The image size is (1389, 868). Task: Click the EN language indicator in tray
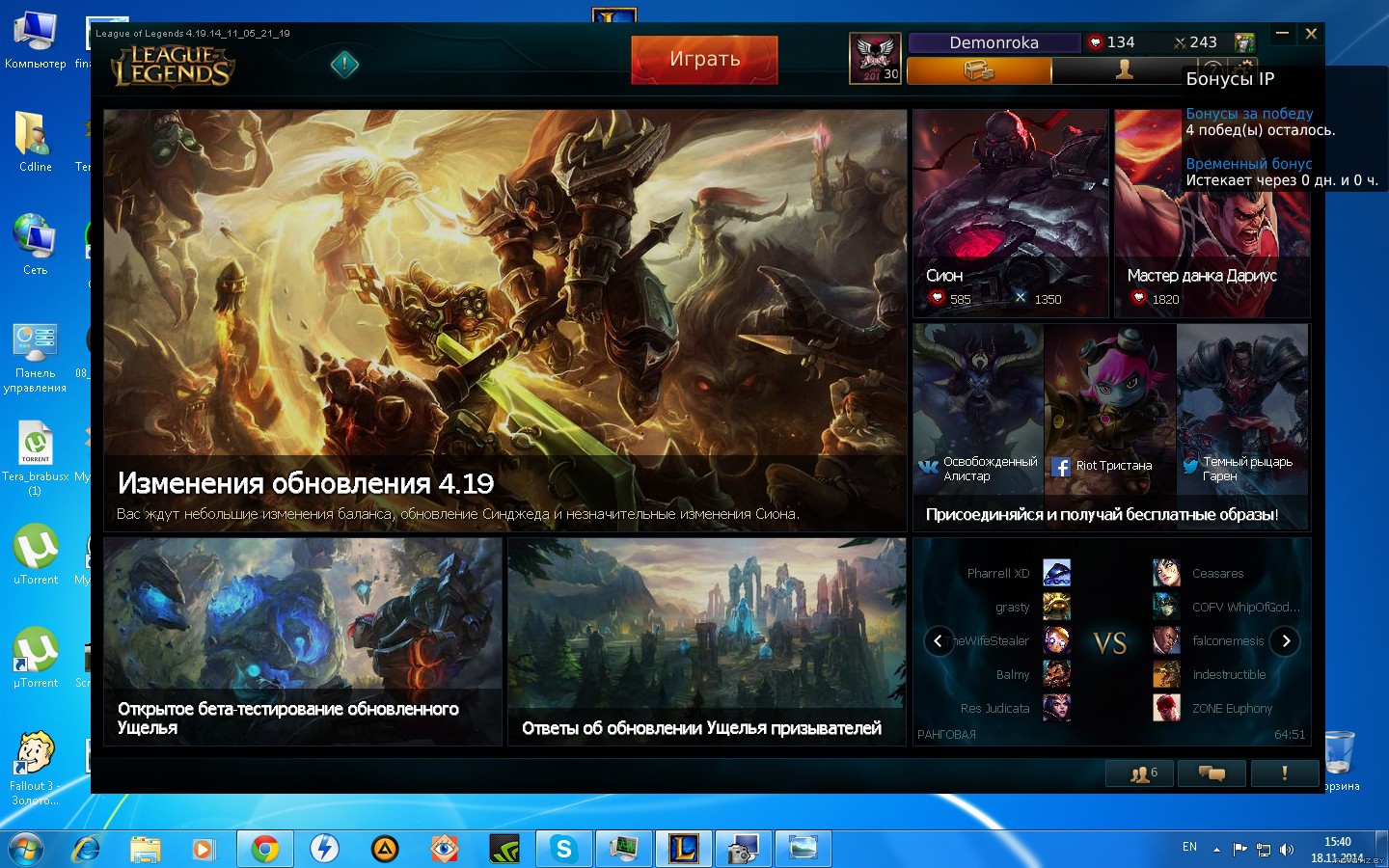tap(1189, 847)
